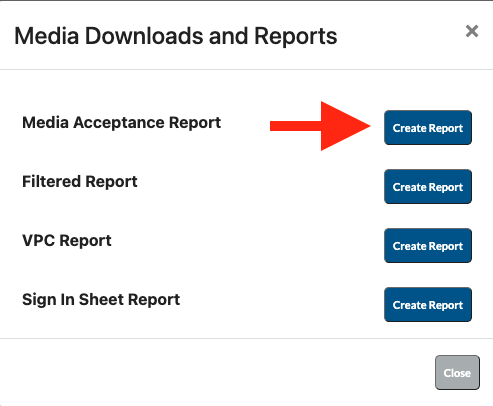Select the 'VPC Report' label

point(67,241)
